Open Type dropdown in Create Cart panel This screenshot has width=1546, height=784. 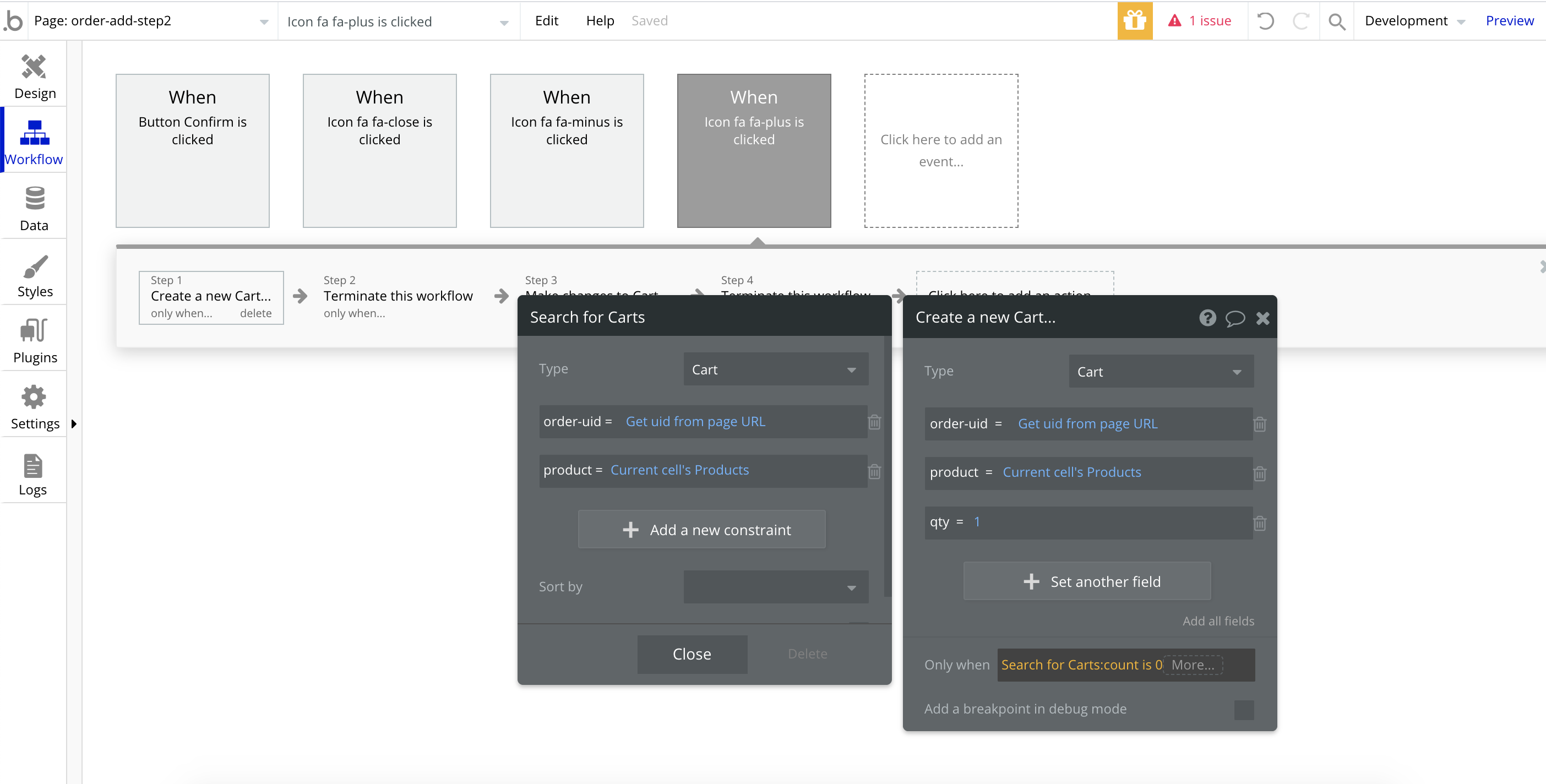click(x=1160, y=372)
